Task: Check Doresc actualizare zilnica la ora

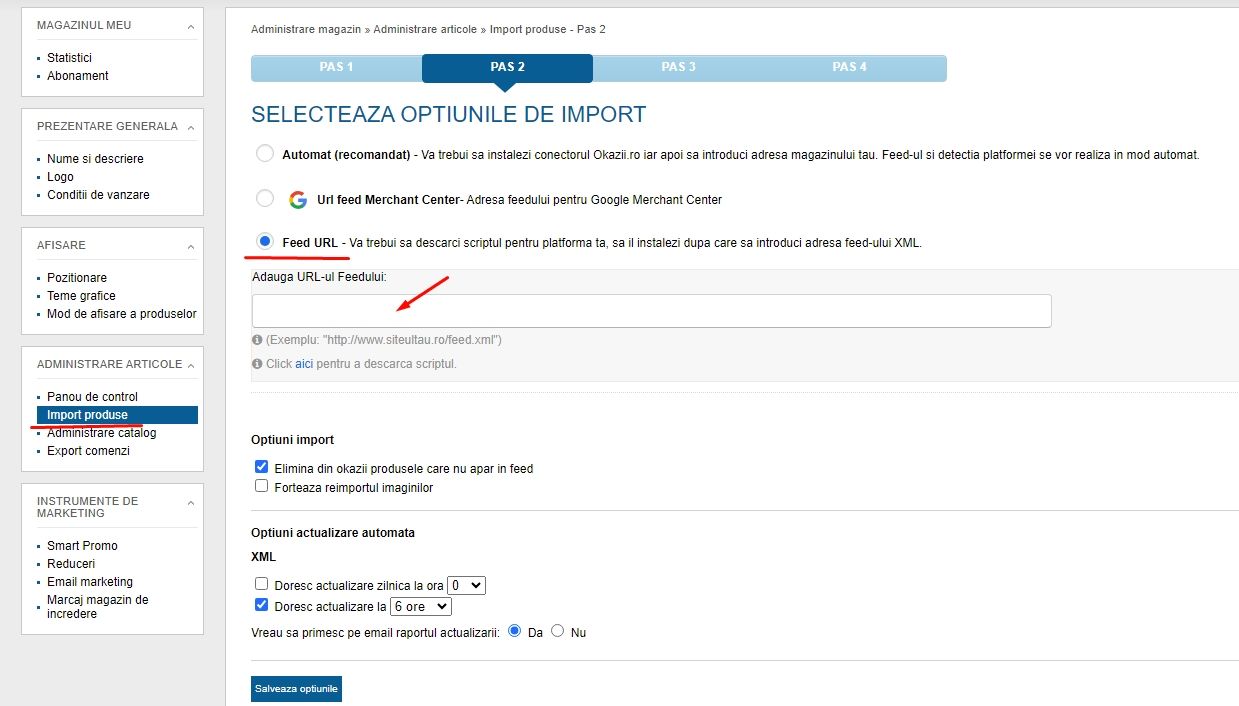Action: coord(262,584)
